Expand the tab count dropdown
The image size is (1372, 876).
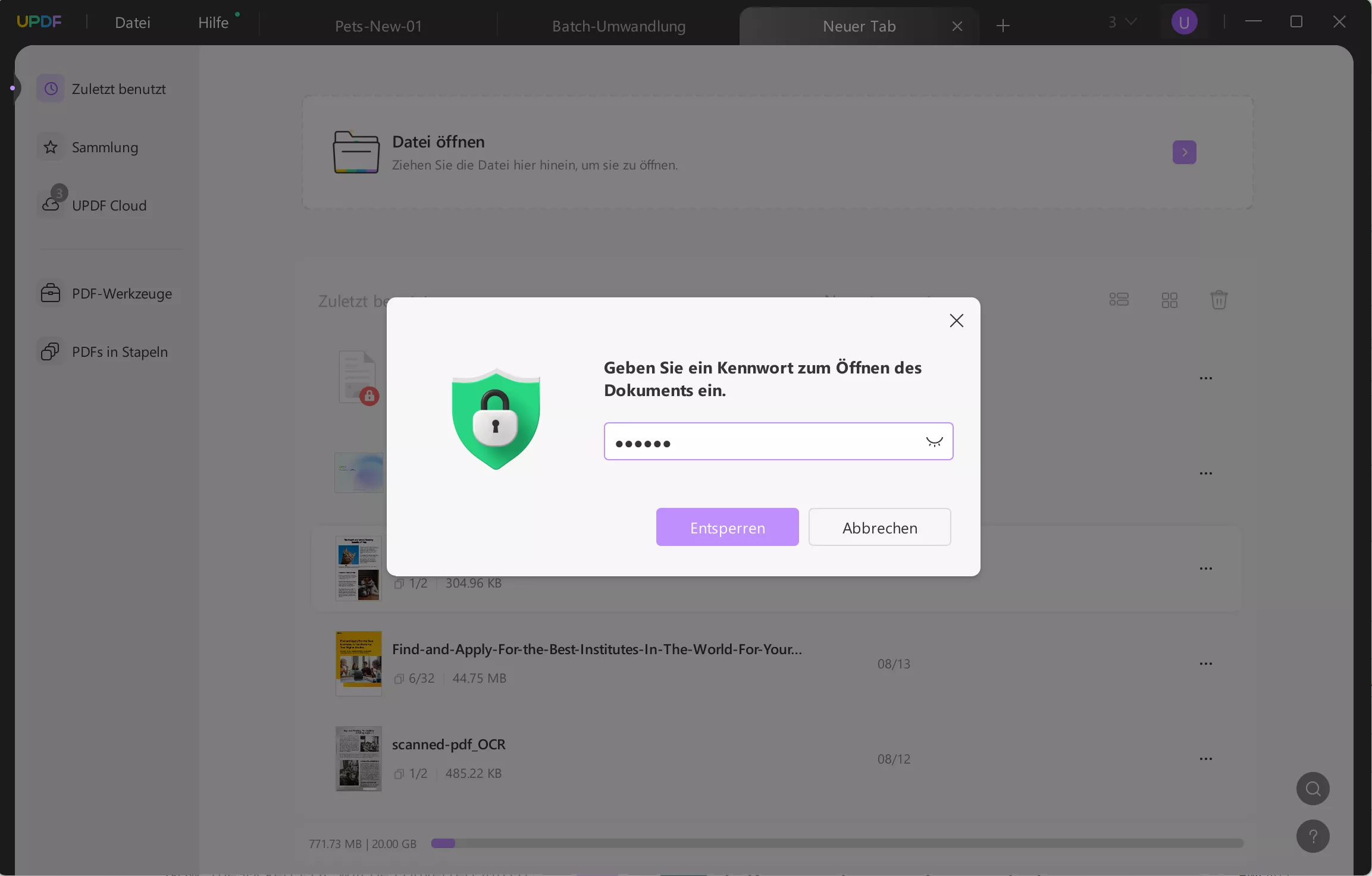[x=1122, y=22]
